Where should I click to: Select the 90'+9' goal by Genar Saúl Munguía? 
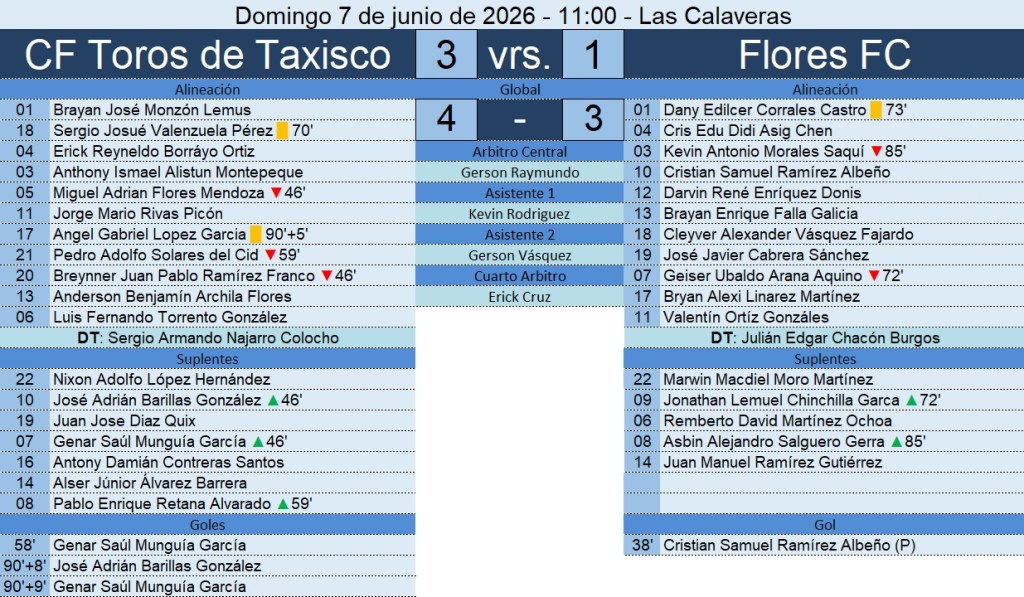point(208,587)
